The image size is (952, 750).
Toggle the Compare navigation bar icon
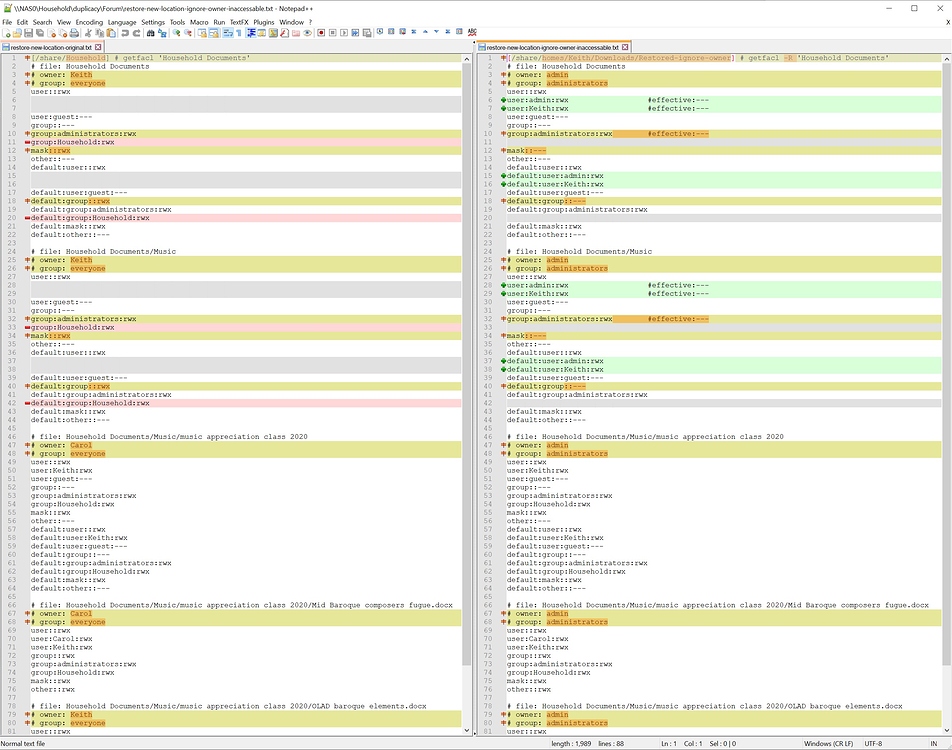(x=459, y=32)
